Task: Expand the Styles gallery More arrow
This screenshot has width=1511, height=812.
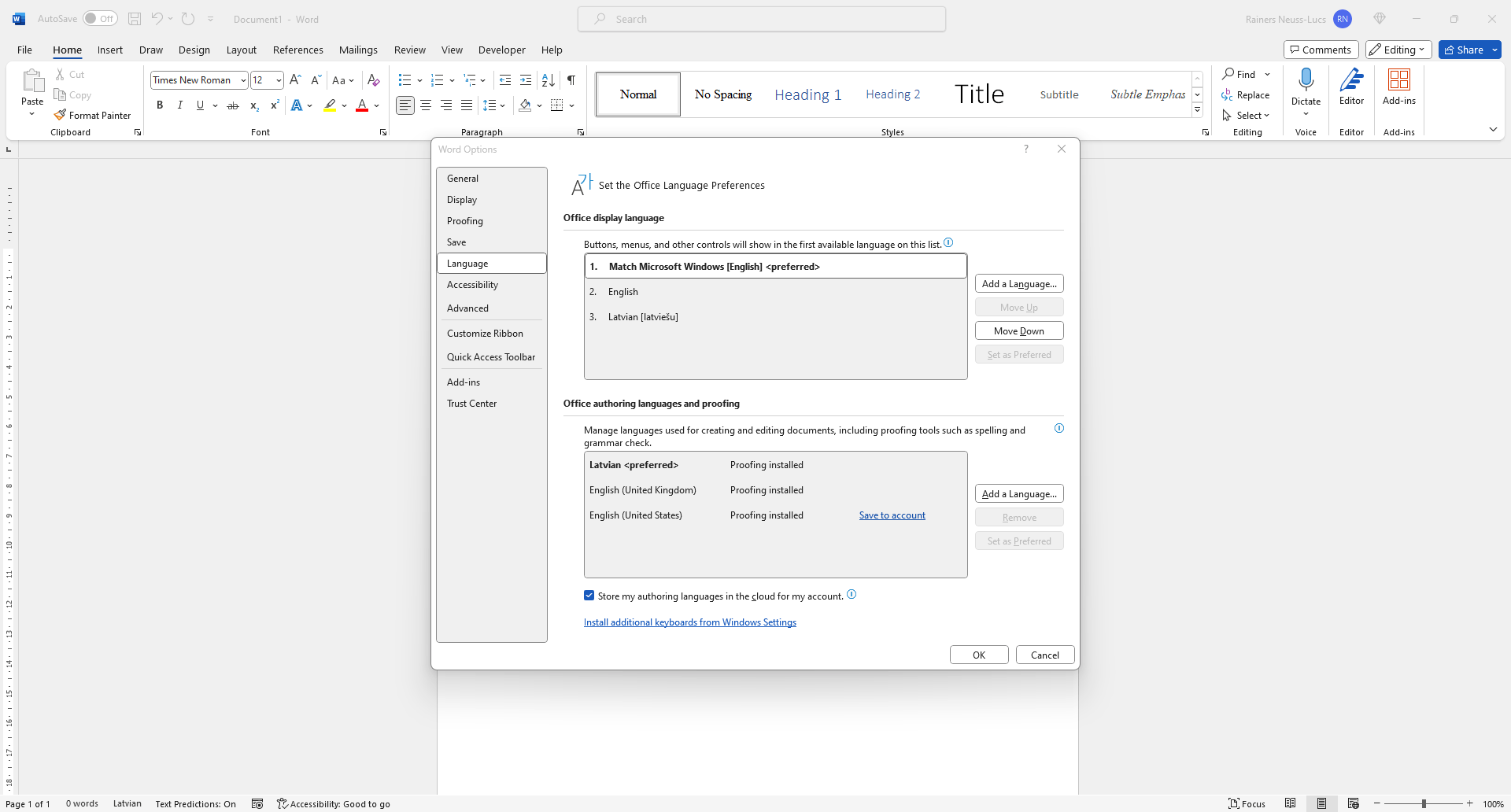Action: pos(1197,110)
